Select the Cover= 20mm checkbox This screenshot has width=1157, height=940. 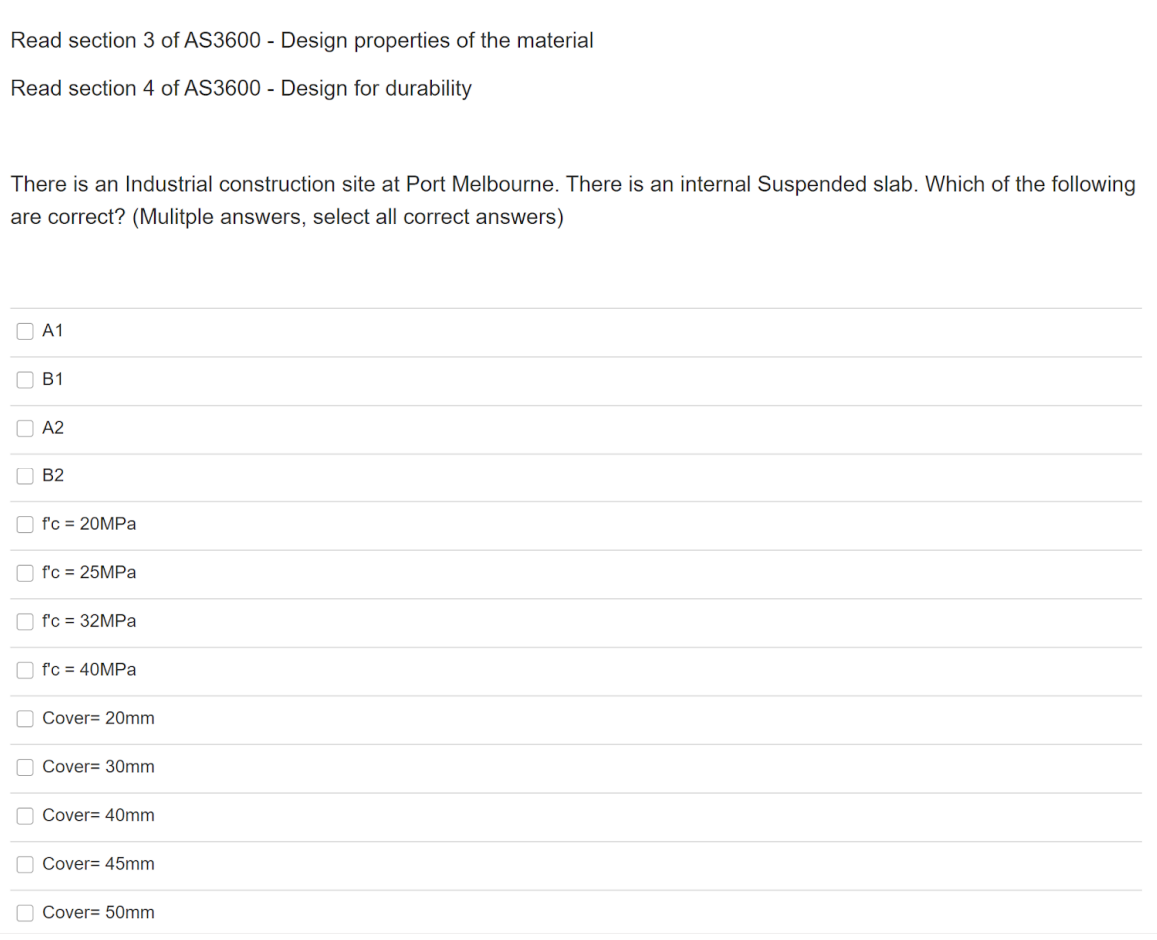25,718
